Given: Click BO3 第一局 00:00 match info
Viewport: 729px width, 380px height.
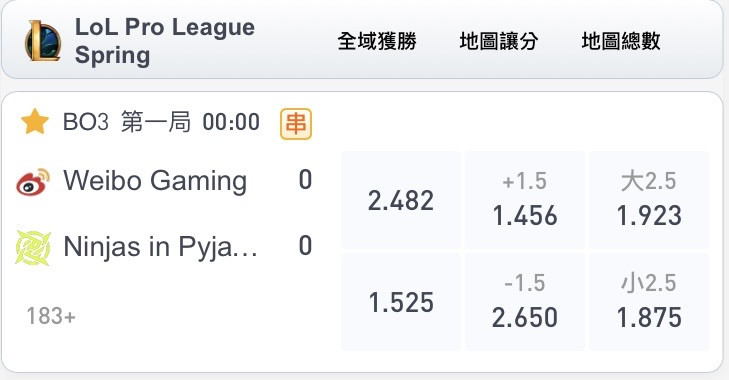Looking at the screenshot, I should point(161,122).
